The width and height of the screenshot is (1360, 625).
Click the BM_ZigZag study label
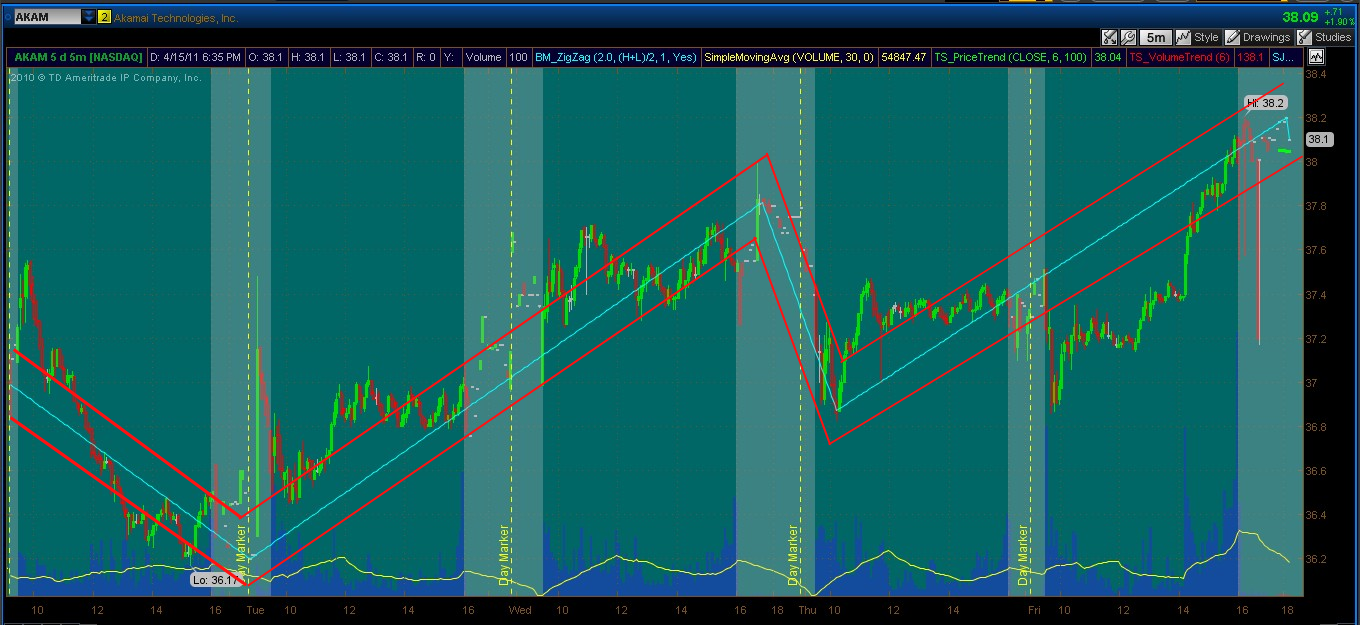pyautogui.click(x=616, y=58)
